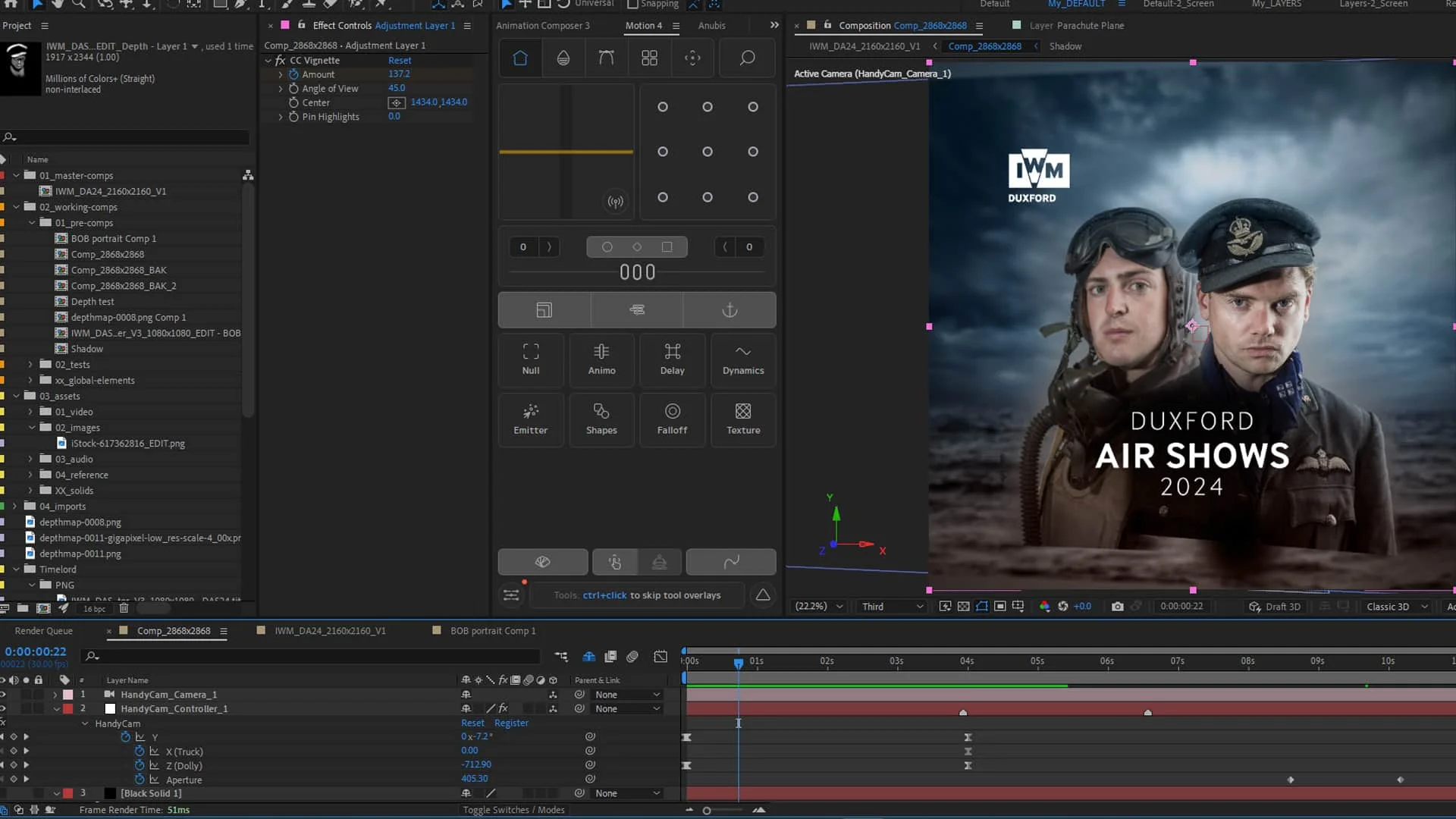Toggle visibility of HandyCam_Camera_1 layer
The image size is (1456, 819).
coord(3,695)
